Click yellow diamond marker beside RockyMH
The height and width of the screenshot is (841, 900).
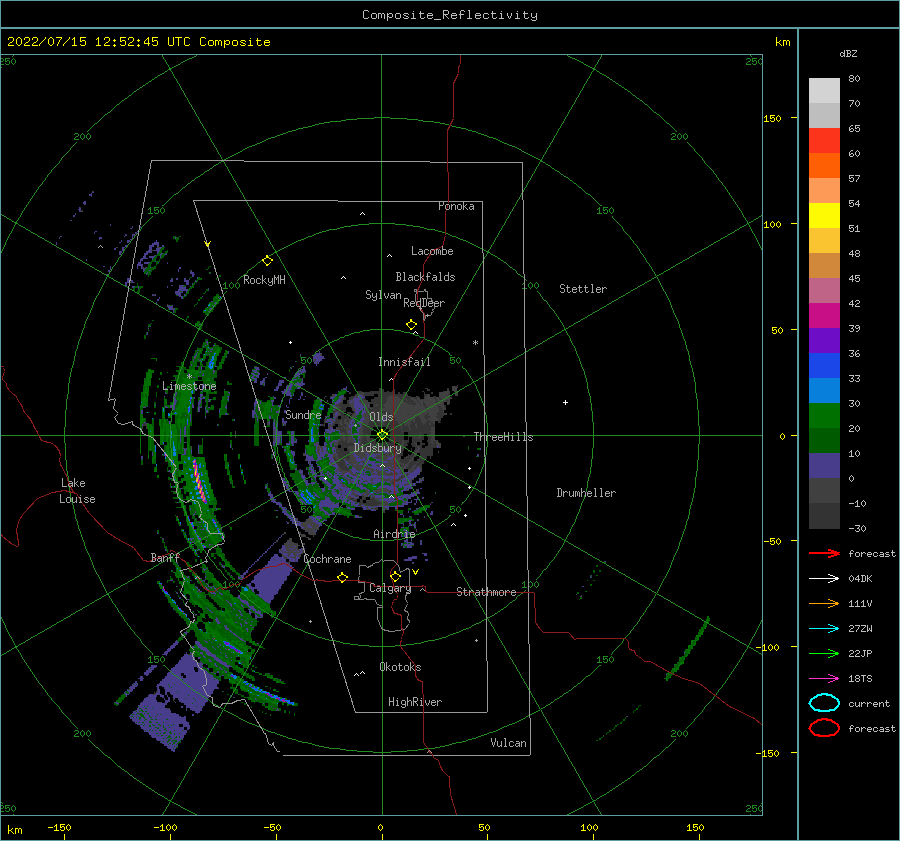click(x=267, y=261)
